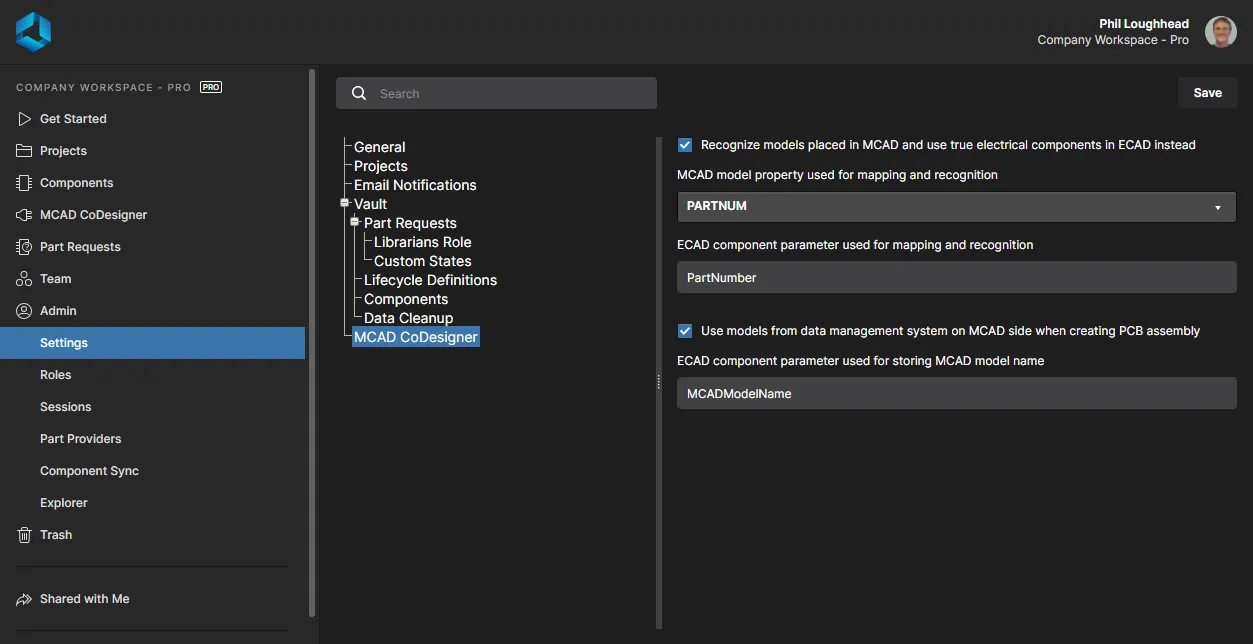Click the PartNumber ECAD parameter field
The height and width of the screenshot is (644, 1253).
coord(956,278)
